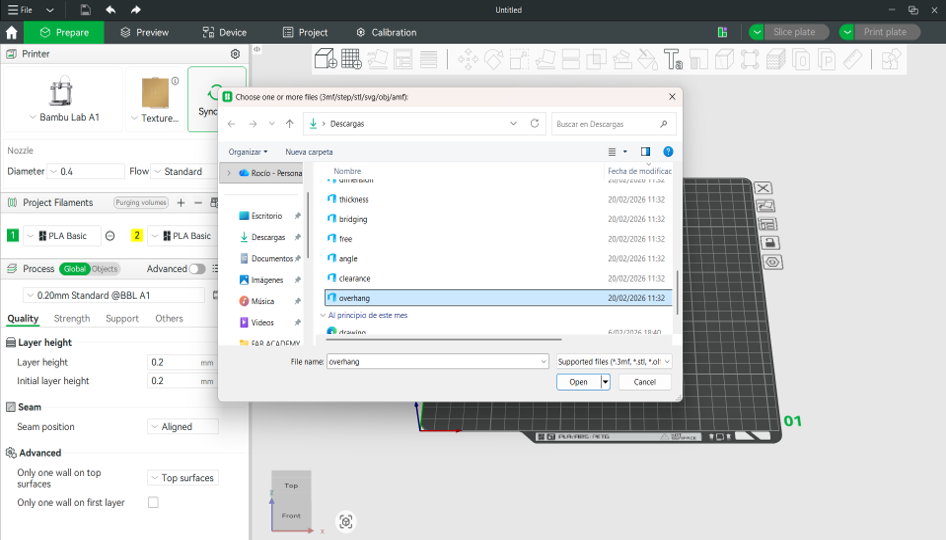Switch to the Device tab

224,33
